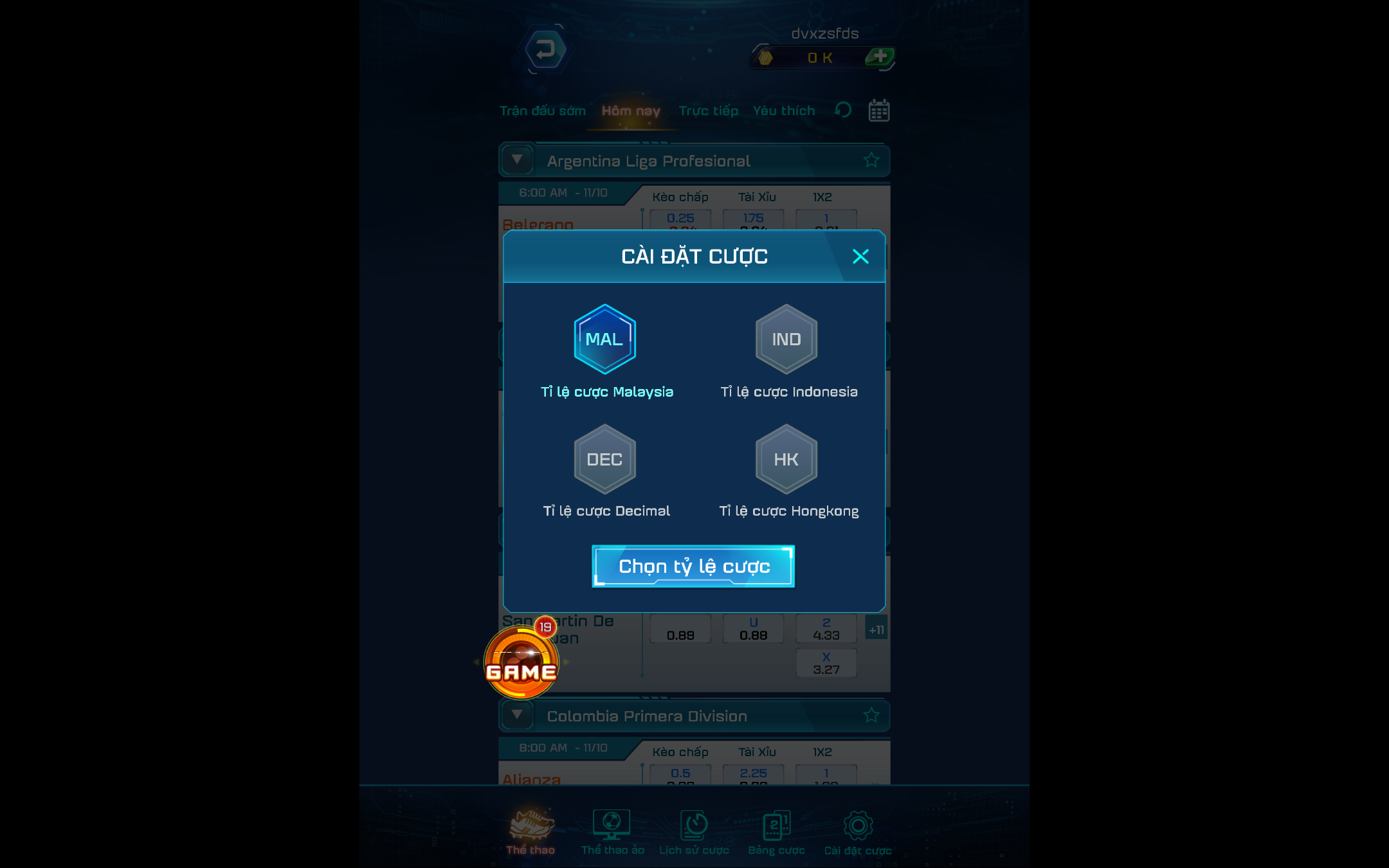Toggle yêu thích favorites filter
The image size is (1389, 868).
coord(784,110)
